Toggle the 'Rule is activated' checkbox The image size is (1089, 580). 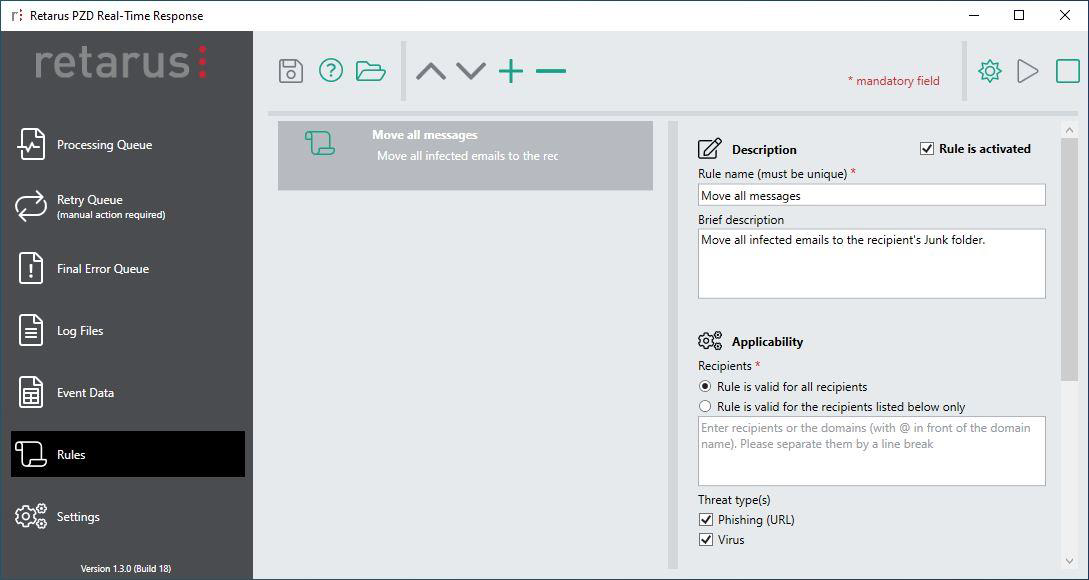point(927,149)
